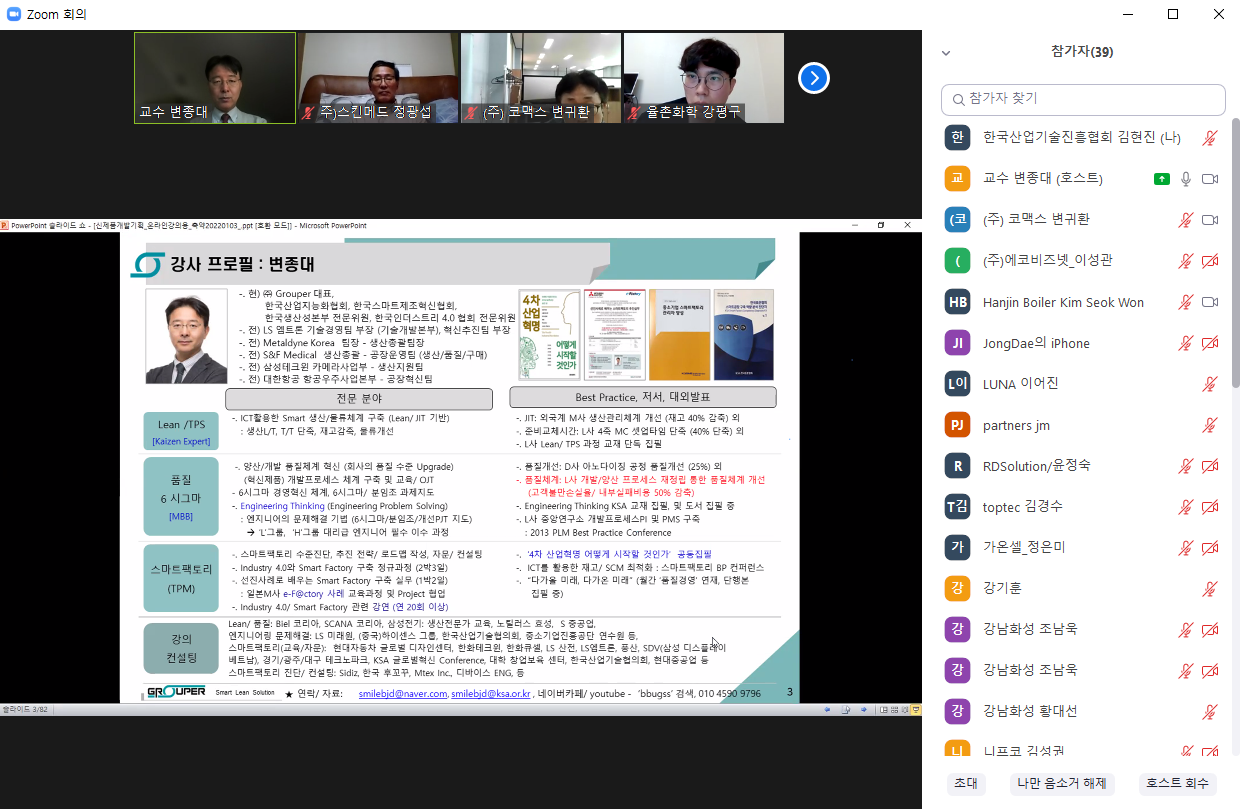Click the 참가자(39) panel title
Image resolution: width=1241 pixels, height=809 pixels.
coord(1082,52)
